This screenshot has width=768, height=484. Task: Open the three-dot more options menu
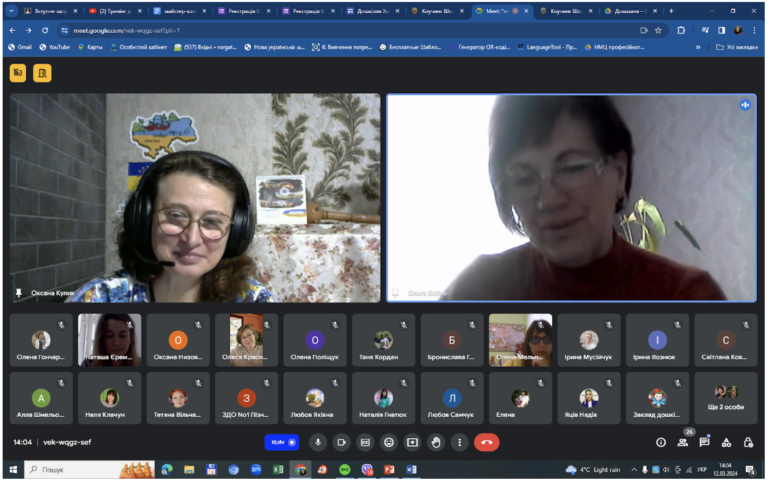(x=459, y=442)
